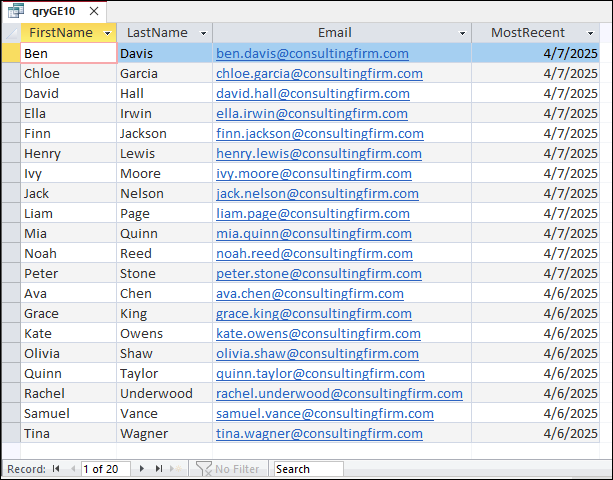Go to previous record arrow
The image size is (613, 480).
73,468
